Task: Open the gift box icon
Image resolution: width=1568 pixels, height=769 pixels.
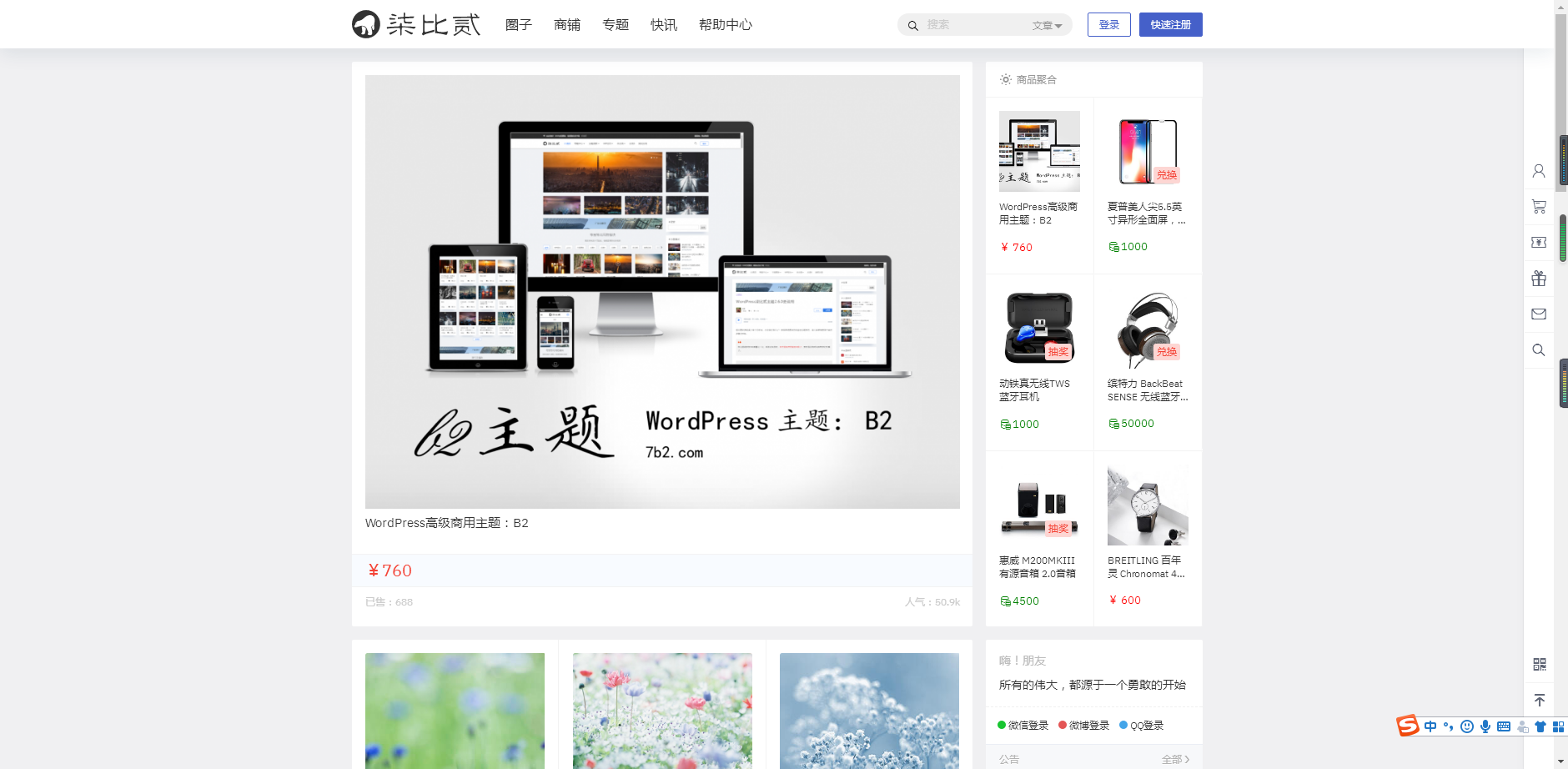Action: coord(1539,279)
